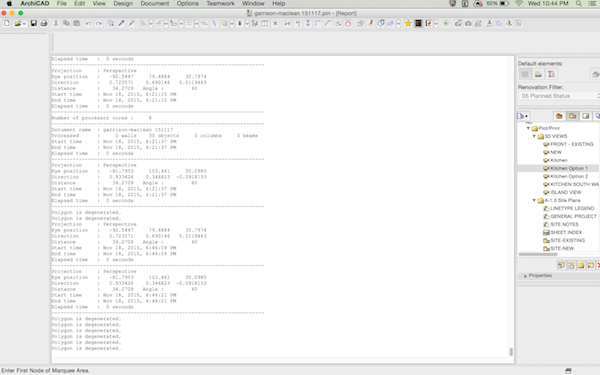Open the Document menu

[155, 3]
